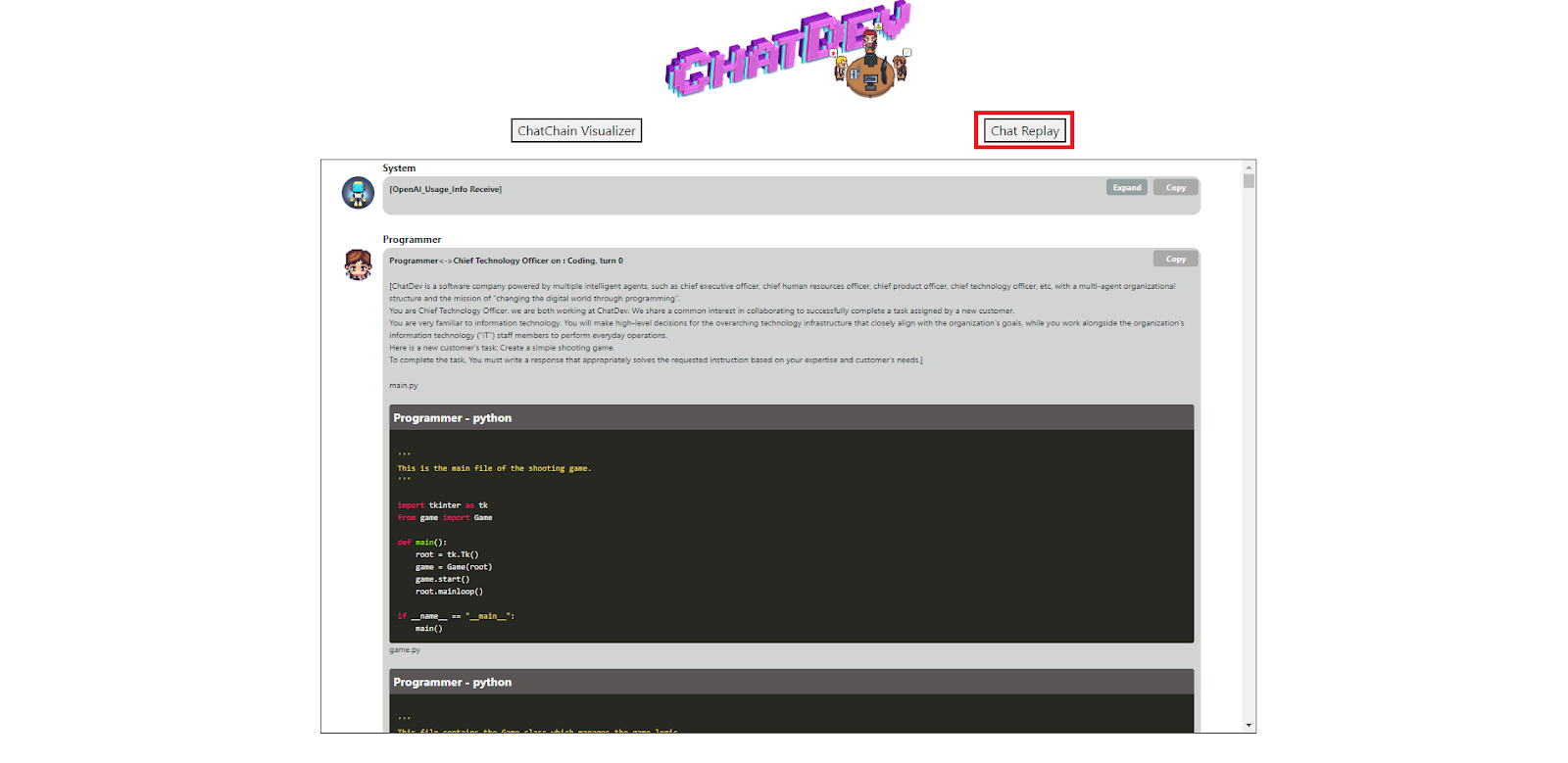The image size is (1568, 763).
Task: Click the Programmer avatar icon
Action: click(x=358, y=263)
